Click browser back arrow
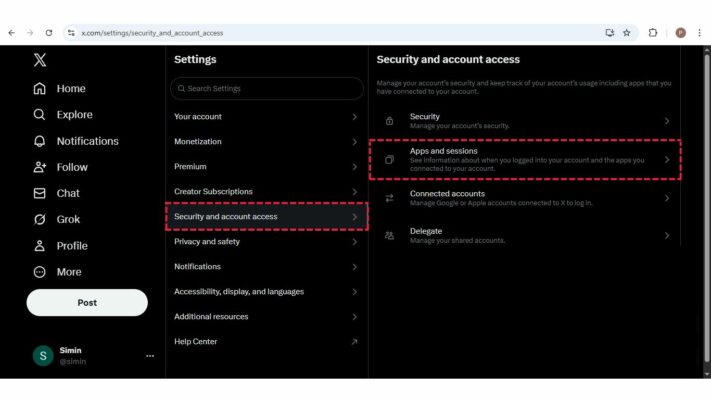Image resolution: width=711 pixels, height=400 pixels. tap(12, 33)
